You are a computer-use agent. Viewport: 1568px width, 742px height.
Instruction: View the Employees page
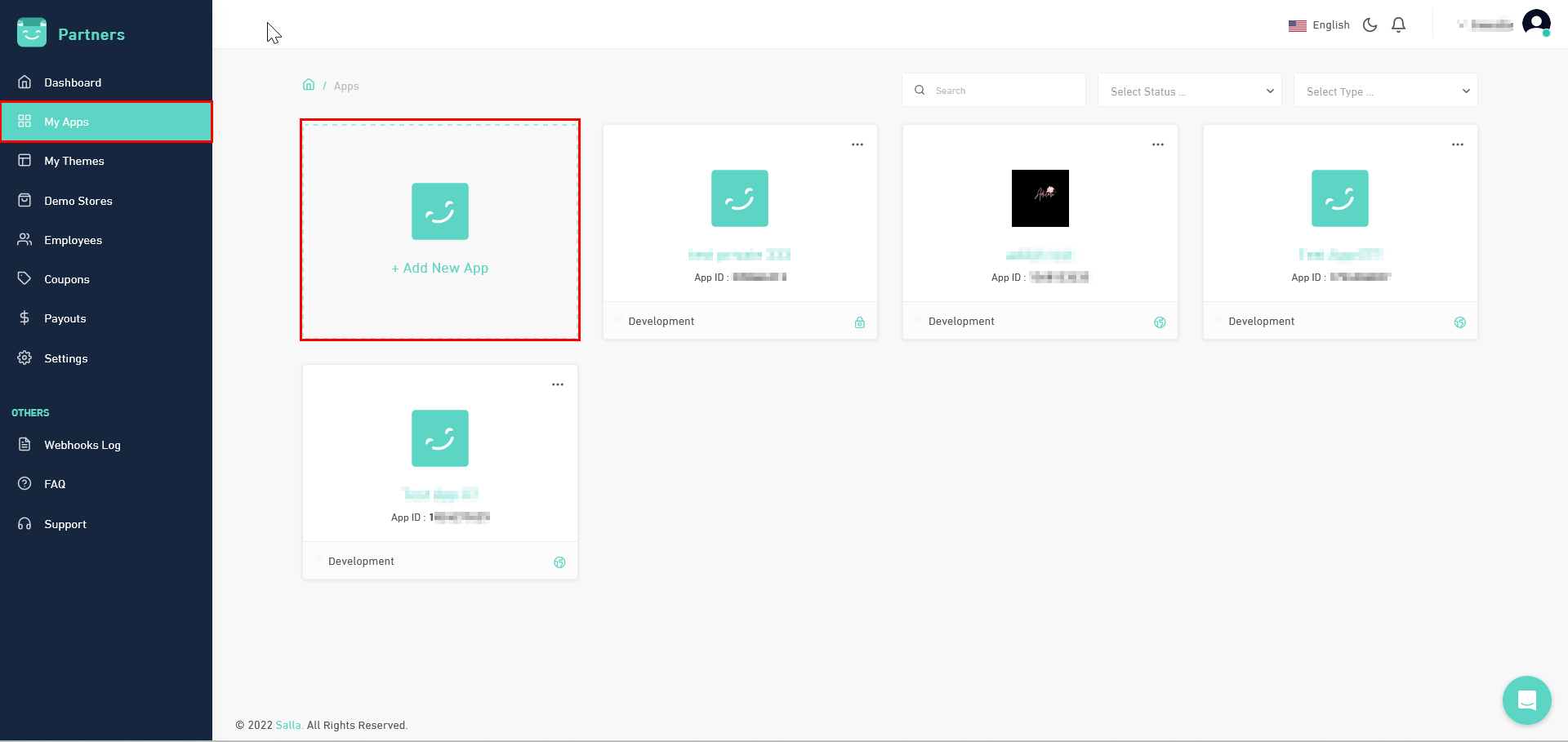[x=73, y=239]
